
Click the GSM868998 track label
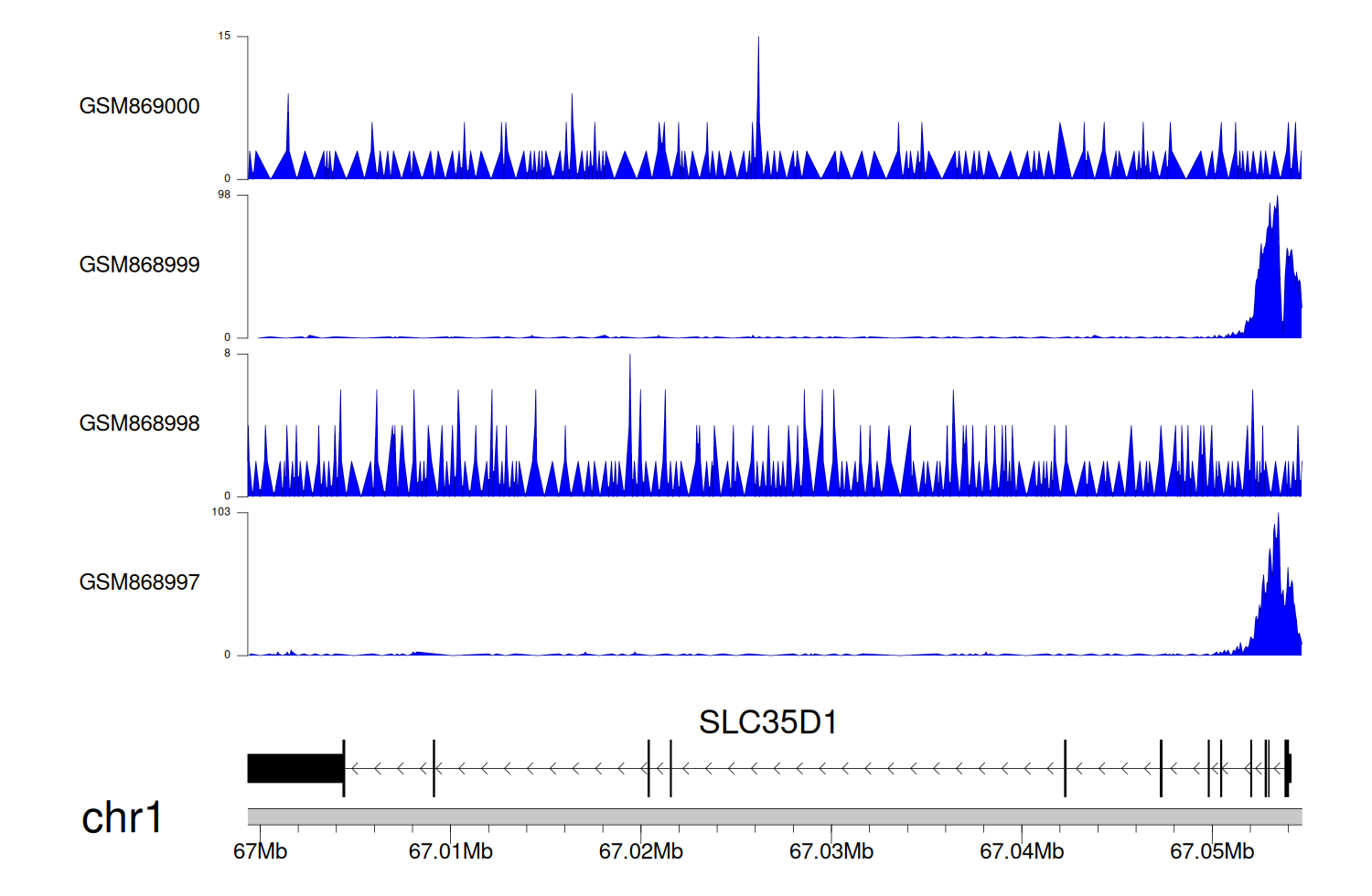pos(139,423)
